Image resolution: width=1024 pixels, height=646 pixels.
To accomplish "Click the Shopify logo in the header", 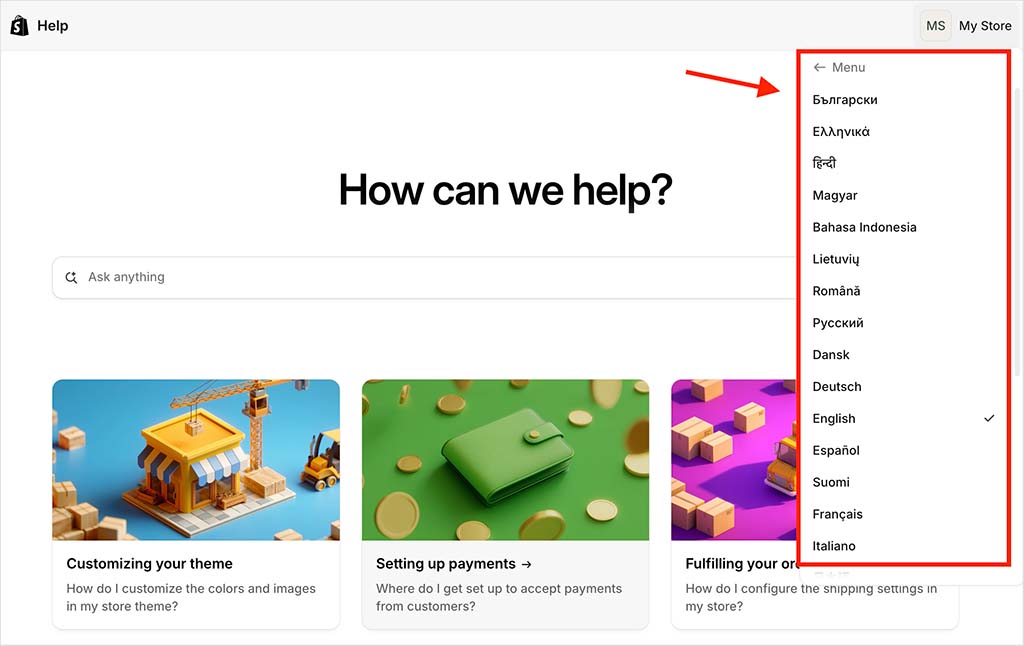I will coord(19,24).
